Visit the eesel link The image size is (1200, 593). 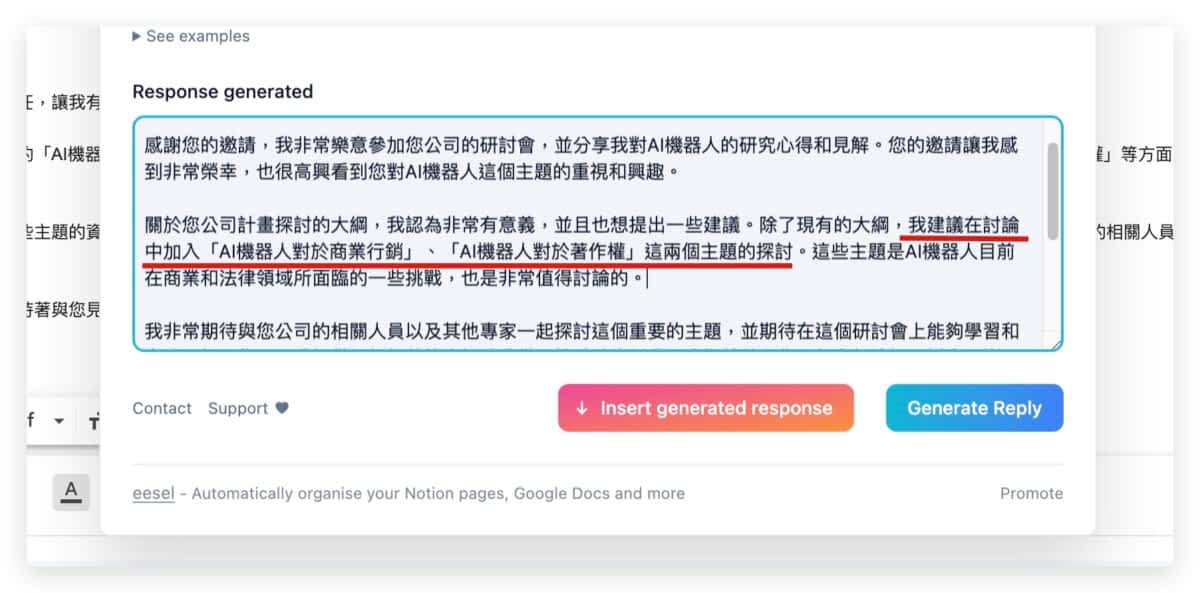[x=153, y=493]
